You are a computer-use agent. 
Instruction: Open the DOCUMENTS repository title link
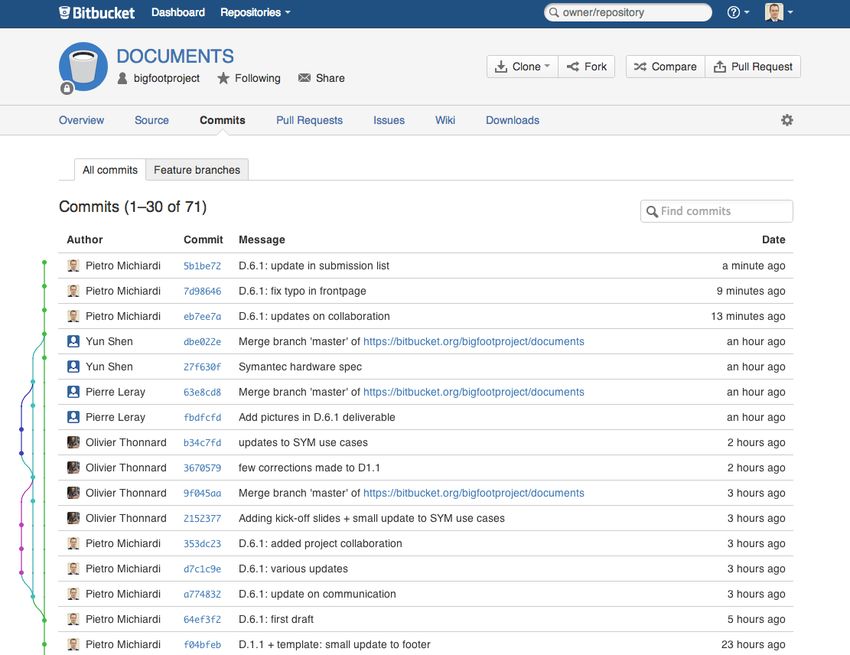pyautogui.click(x=175, y=56)
